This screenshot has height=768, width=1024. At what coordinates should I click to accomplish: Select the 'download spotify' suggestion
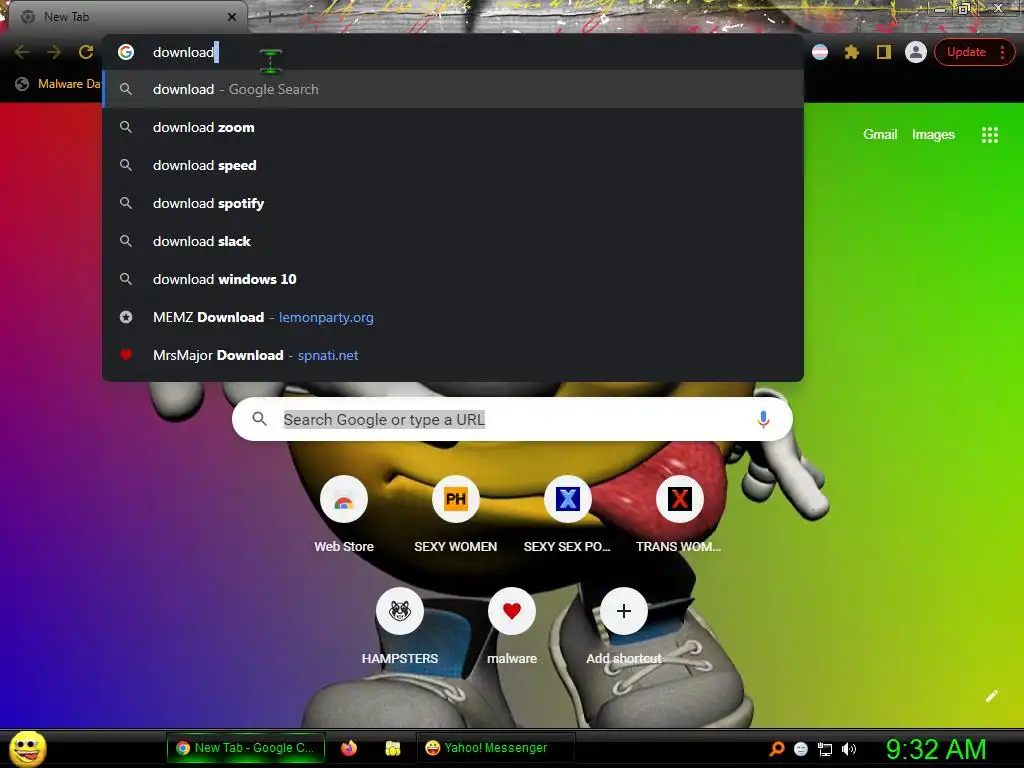[453, 203]
